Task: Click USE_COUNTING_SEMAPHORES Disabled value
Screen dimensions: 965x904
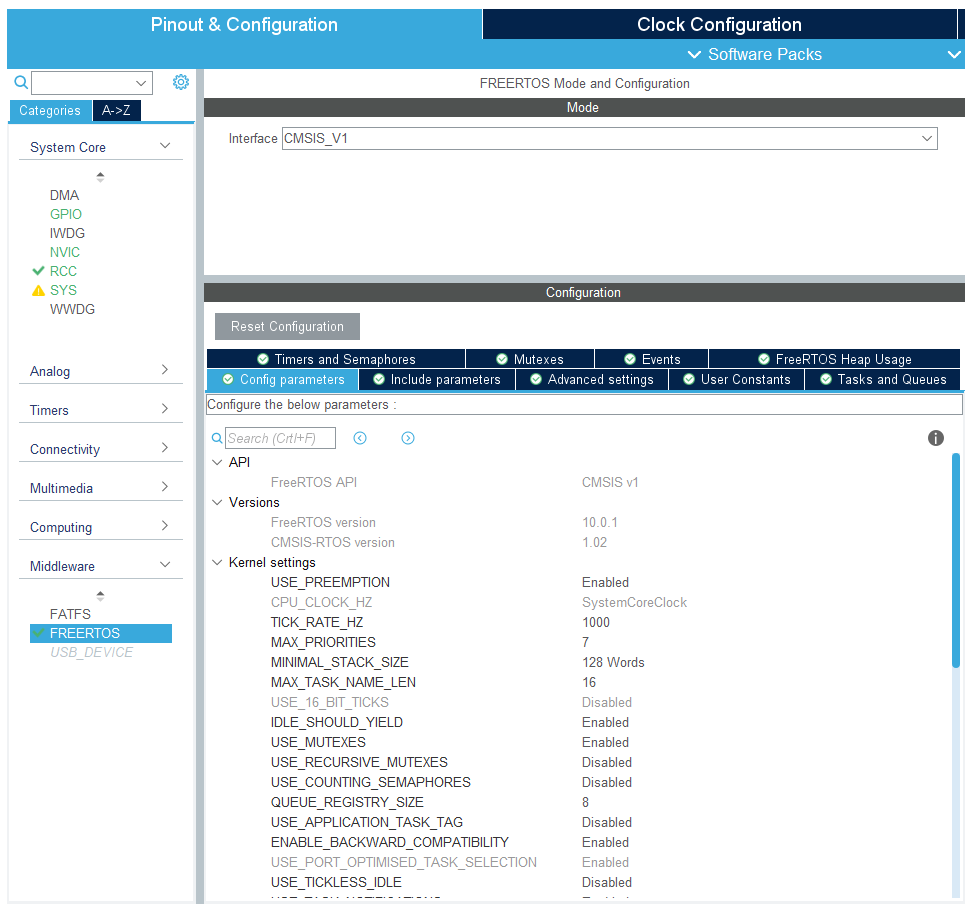Action: click(607, 782)
